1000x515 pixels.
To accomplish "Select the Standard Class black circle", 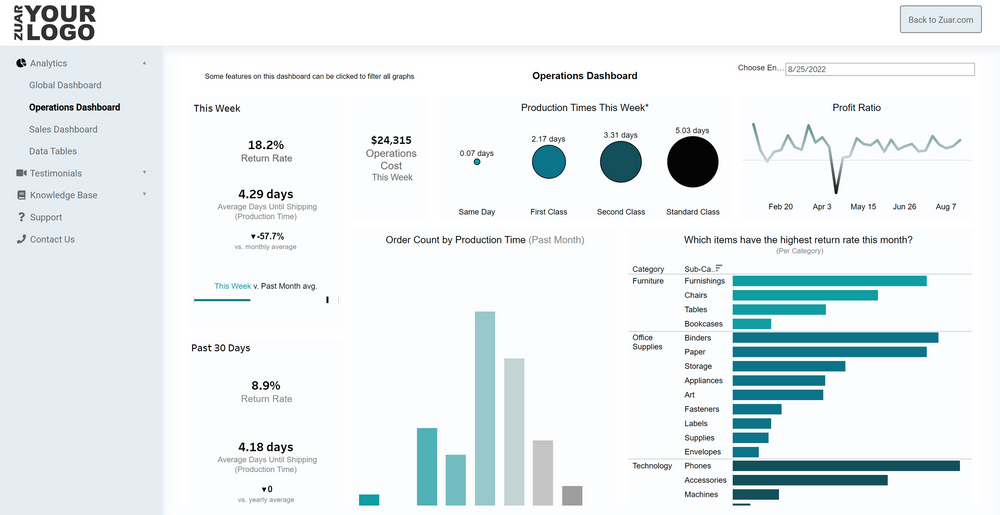I will coord(692,162).
